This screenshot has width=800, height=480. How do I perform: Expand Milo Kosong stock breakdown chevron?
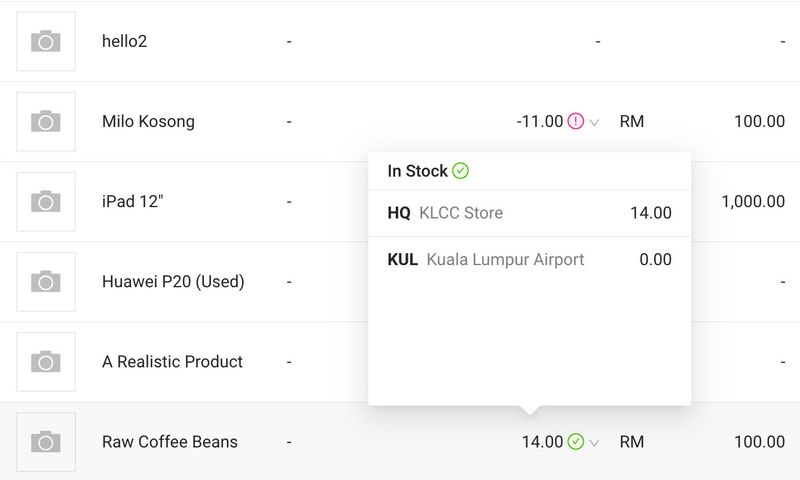click(x=594, y=123)
